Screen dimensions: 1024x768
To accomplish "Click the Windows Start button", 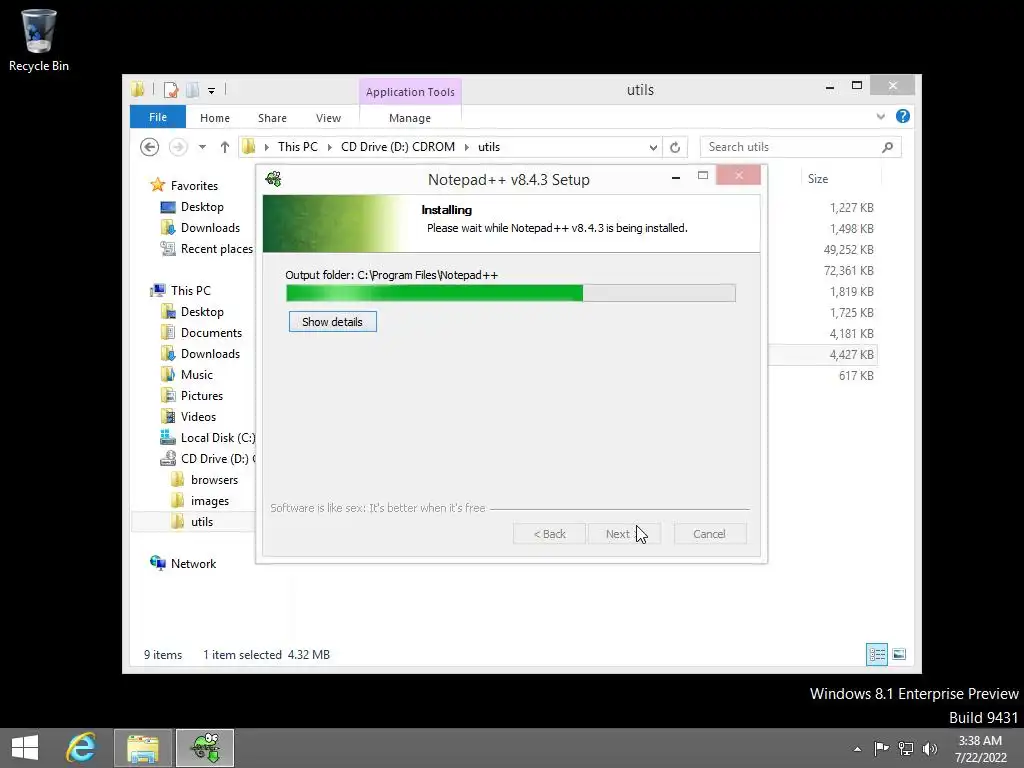I will pyautogui.click(x=25, y=748).
